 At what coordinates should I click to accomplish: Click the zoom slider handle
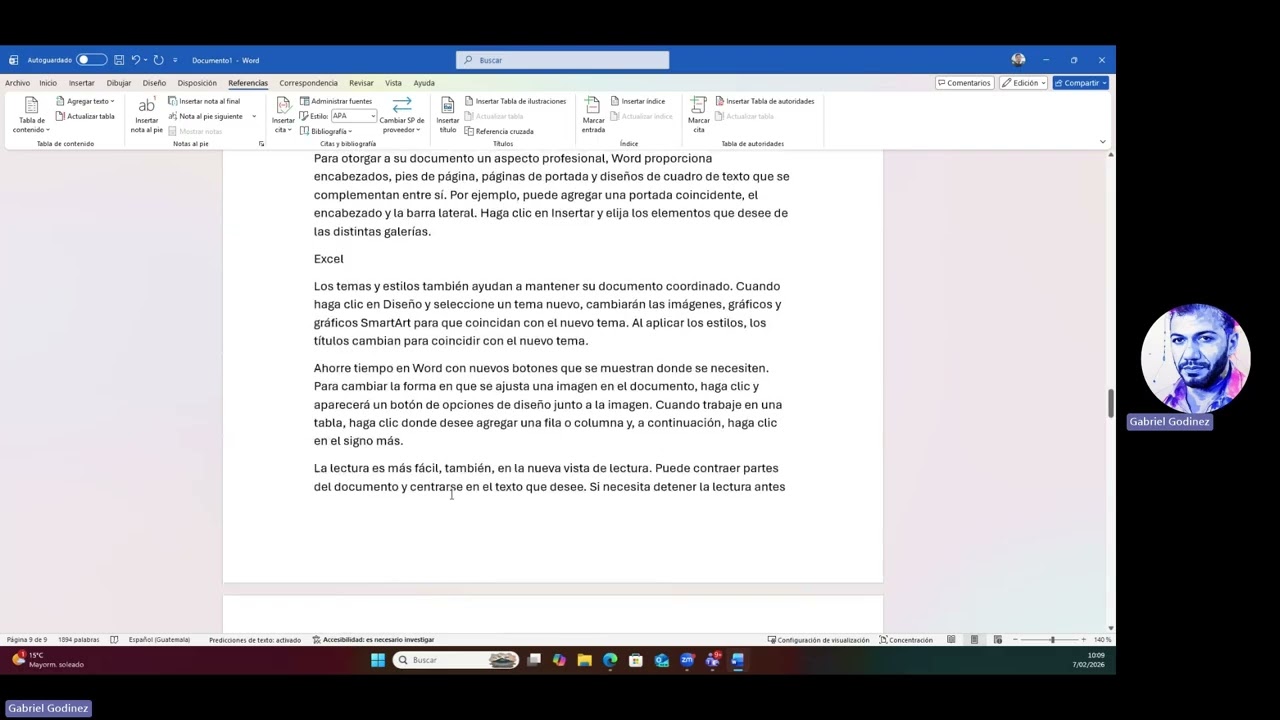(1052, 640)
